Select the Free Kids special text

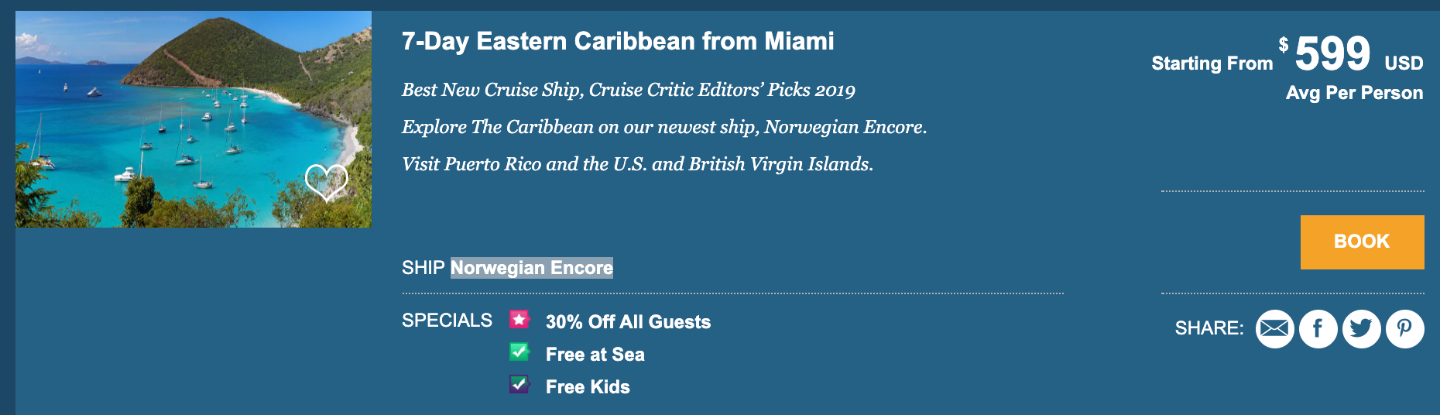588,387
